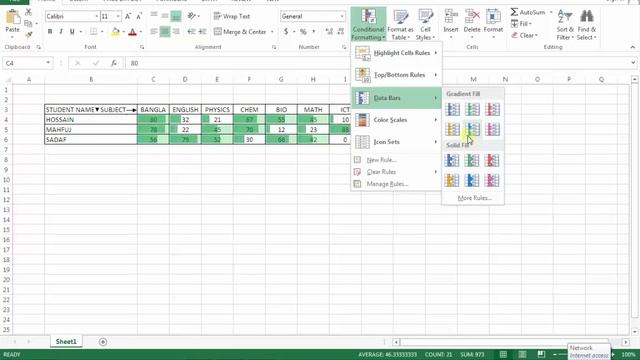Viewport: 640px width, 360px height.
Task: Click the Delete Cells icon
Action: 472,16
